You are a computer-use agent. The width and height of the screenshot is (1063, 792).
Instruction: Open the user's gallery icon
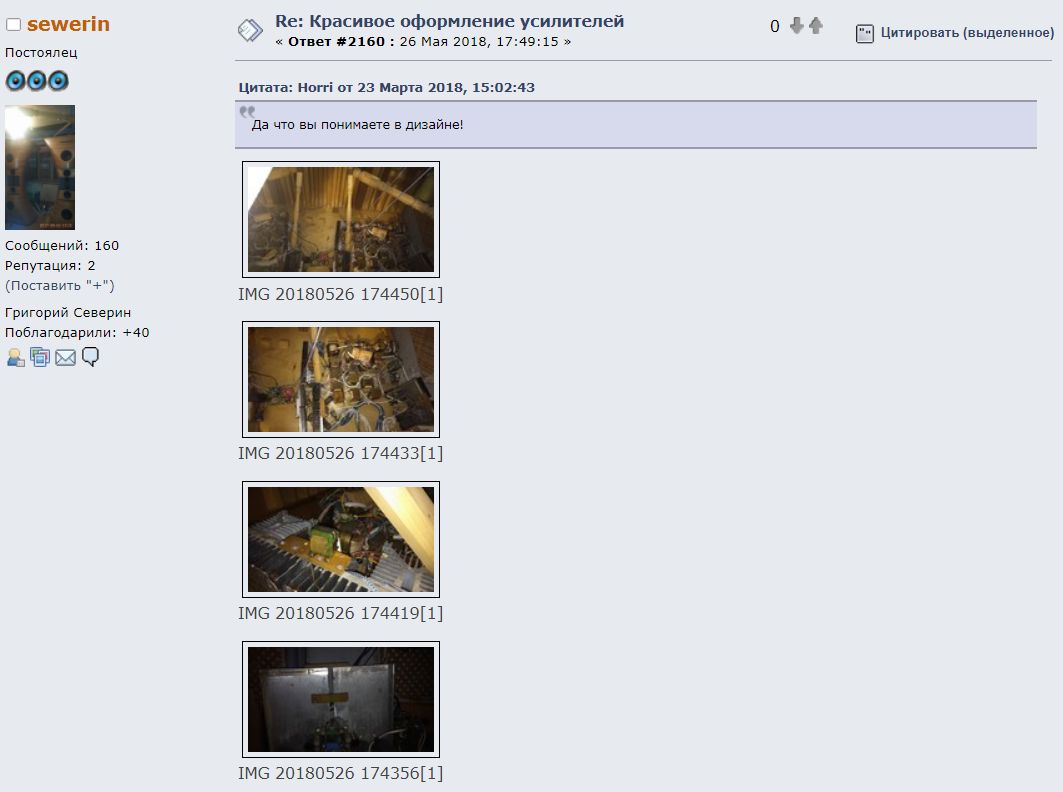click(x=40, y=357)
